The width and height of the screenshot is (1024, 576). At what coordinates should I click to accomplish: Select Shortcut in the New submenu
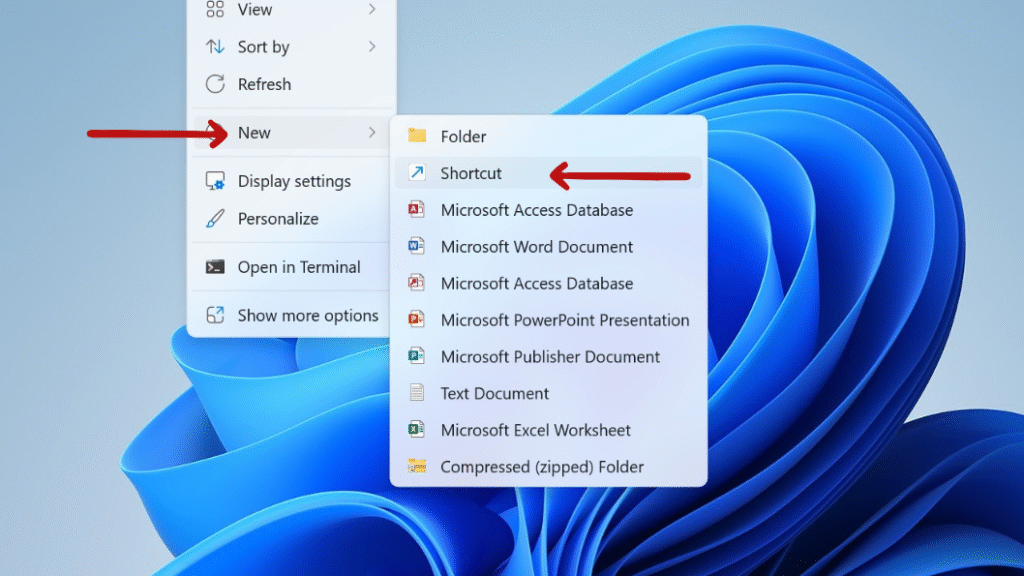[549, 173]
